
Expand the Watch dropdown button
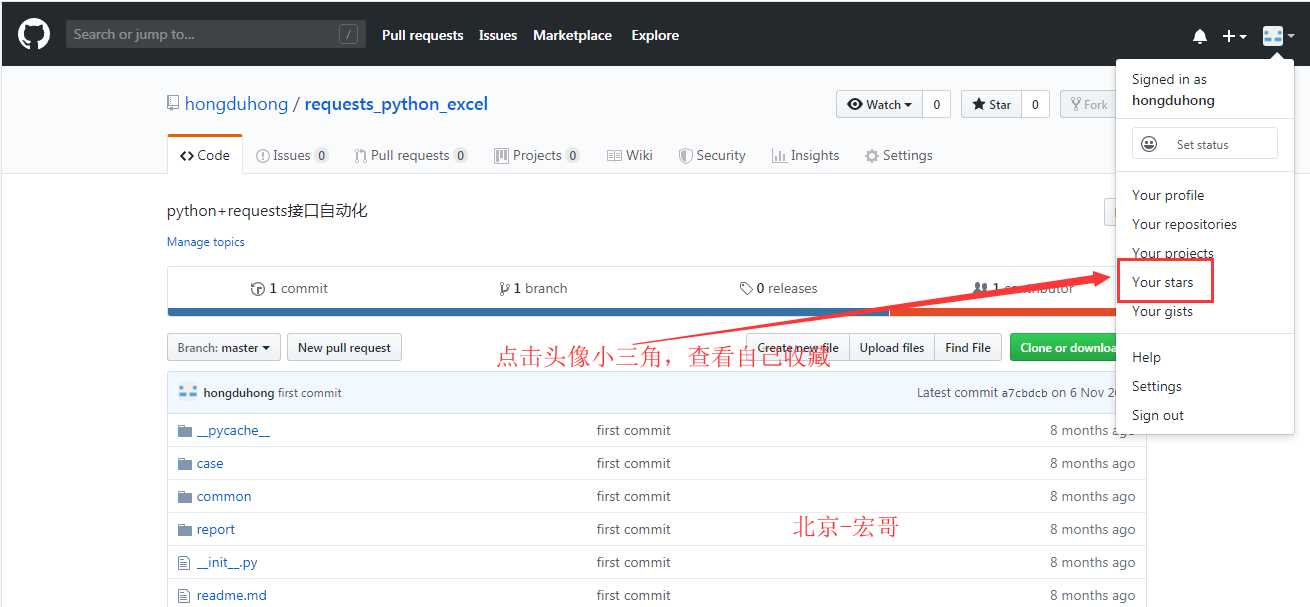tap(879, 104)
